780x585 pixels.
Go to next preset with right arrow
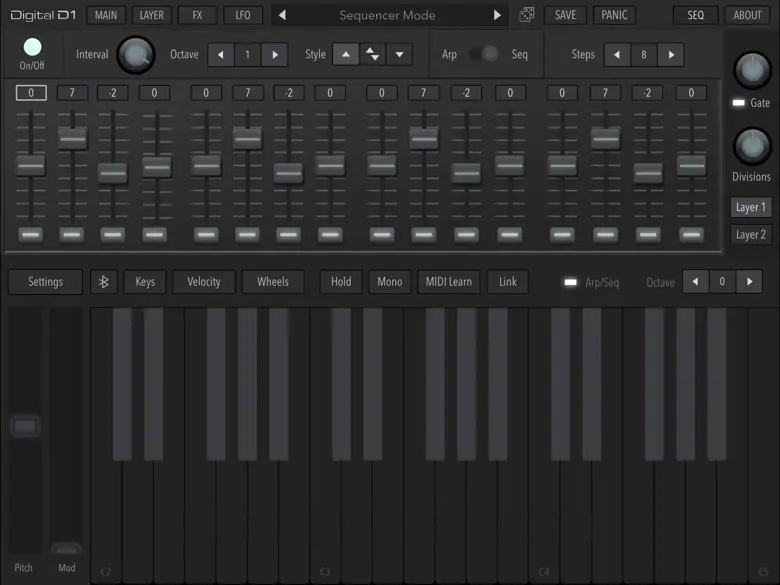[x=497, y=15]
